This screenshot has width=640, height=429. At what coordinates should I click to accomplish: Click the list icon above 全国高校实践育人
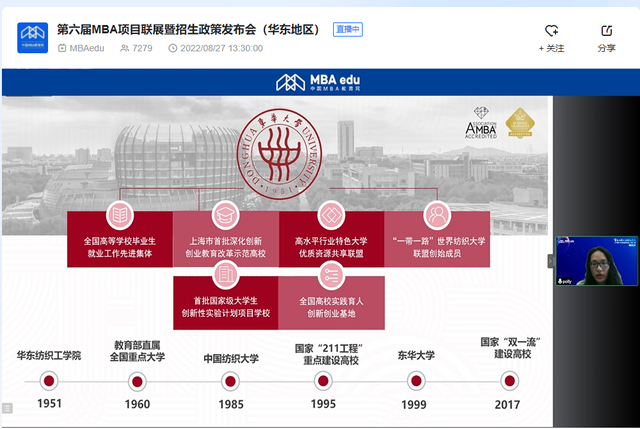pyautogui.click(x=331, y=274)
